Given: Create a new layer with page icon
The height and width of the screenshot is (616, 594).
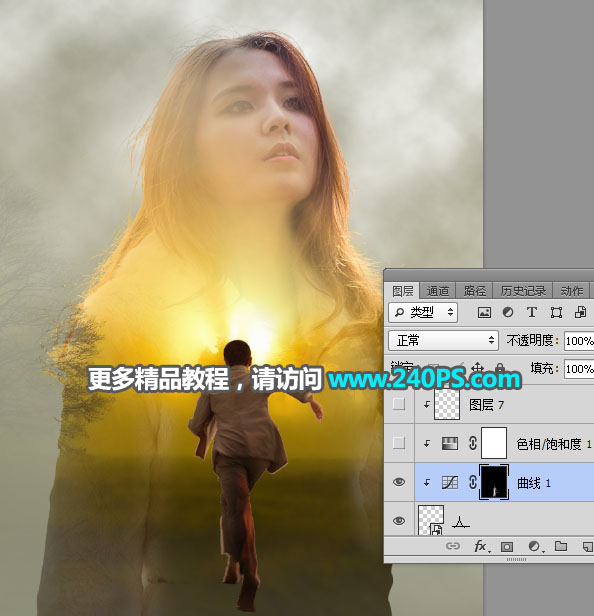Looking at the screenshot, I should pos(588,546).
